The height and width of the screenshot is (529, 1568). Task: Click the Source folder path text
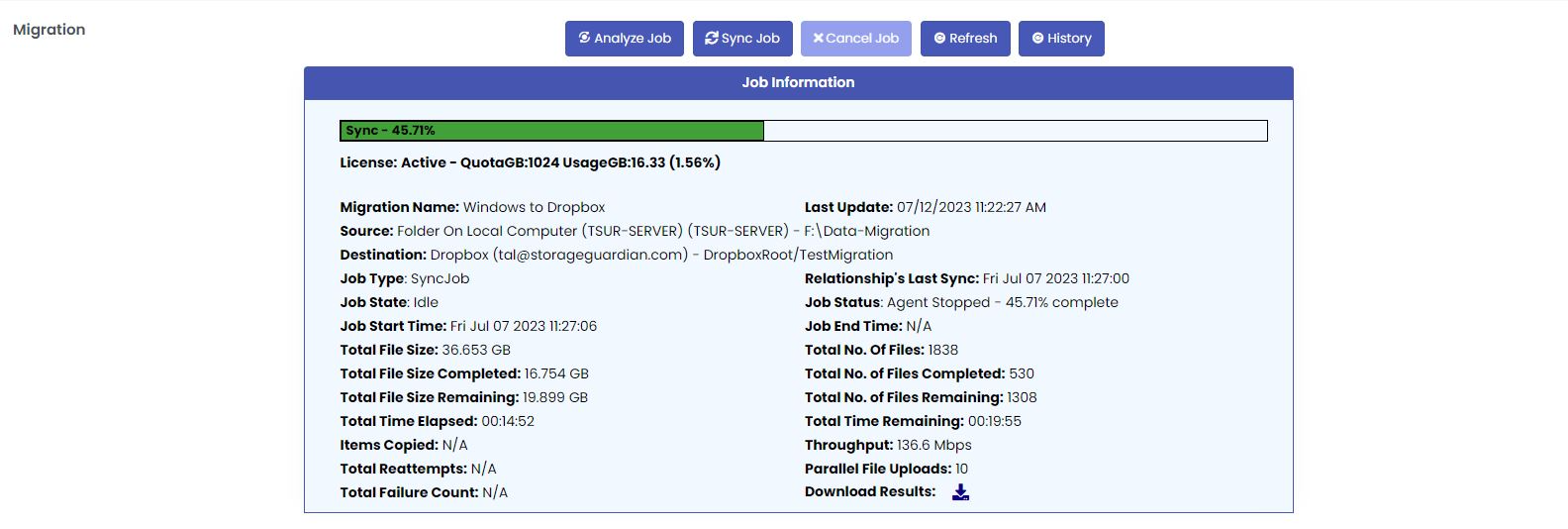click(x=663, y=231)
